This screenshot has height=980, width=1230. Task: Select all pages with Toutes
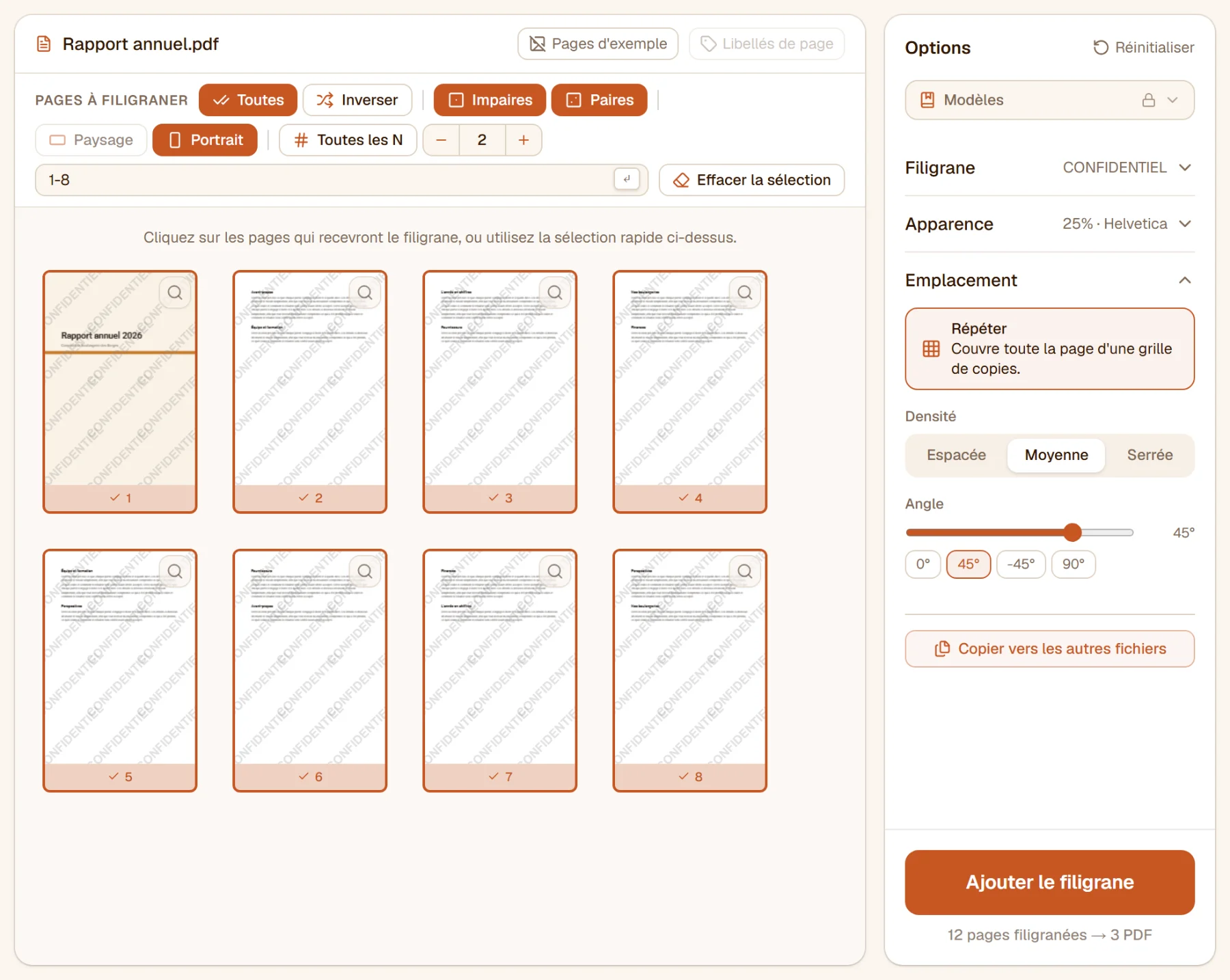[x=248, y=100]
